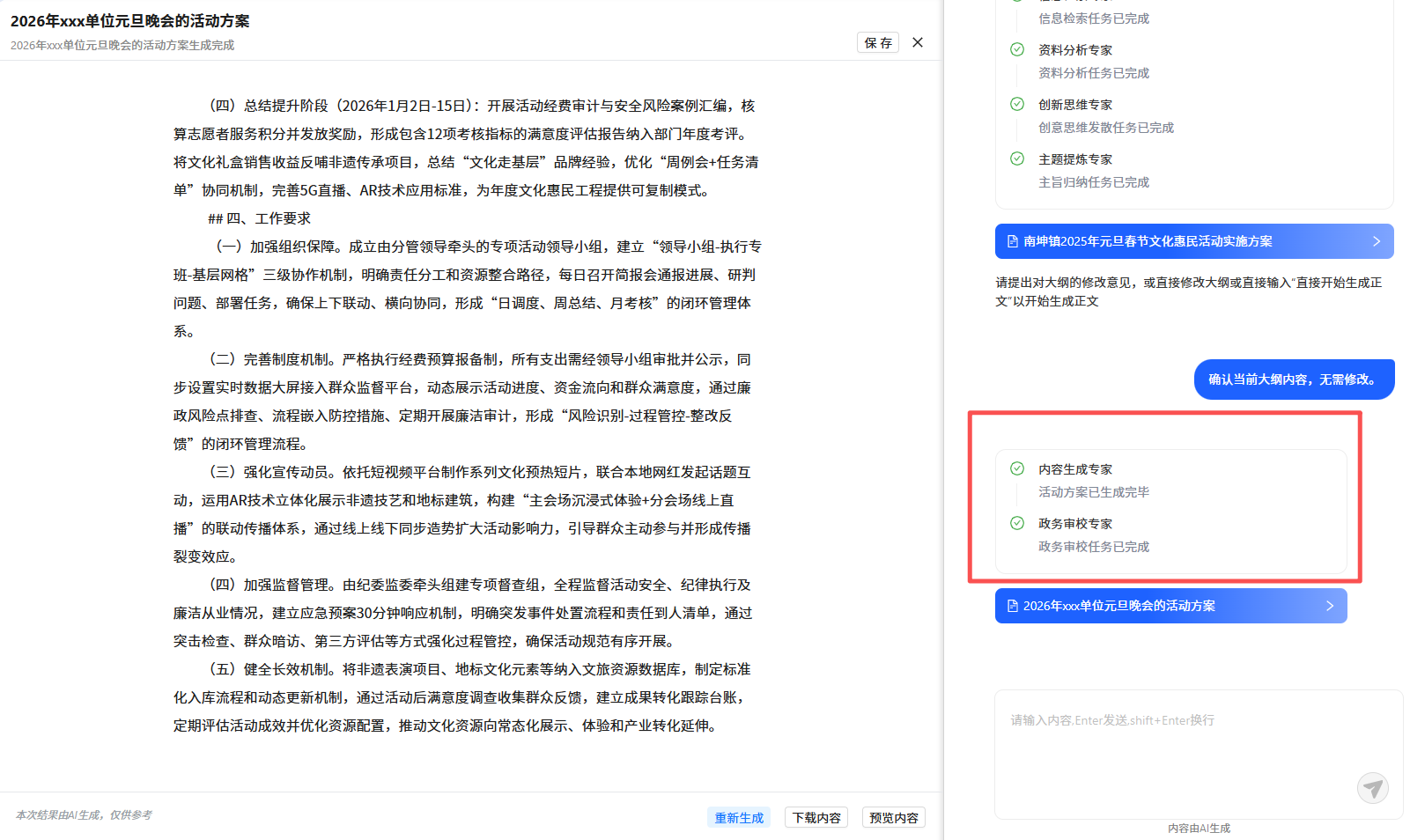1410x840 pixels.
Task: Click the check icon beside 主题提炼专家
Action: point(1017,159)
